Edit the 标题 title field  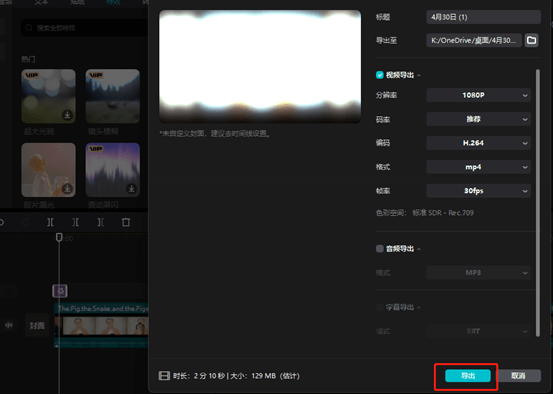[x=483, y=17]
